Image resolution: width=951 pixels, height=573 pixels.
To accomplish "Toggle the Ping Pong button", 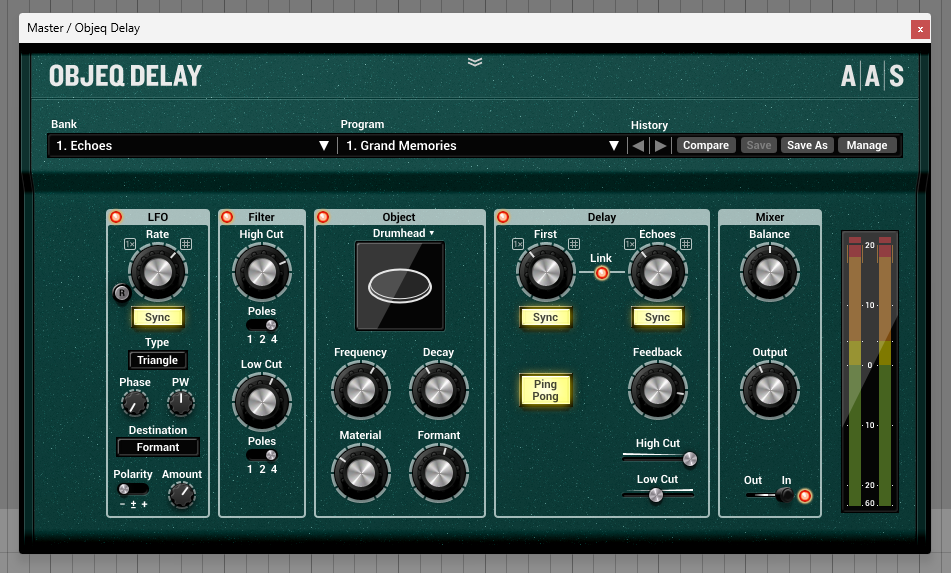I will tap(545, 390).
